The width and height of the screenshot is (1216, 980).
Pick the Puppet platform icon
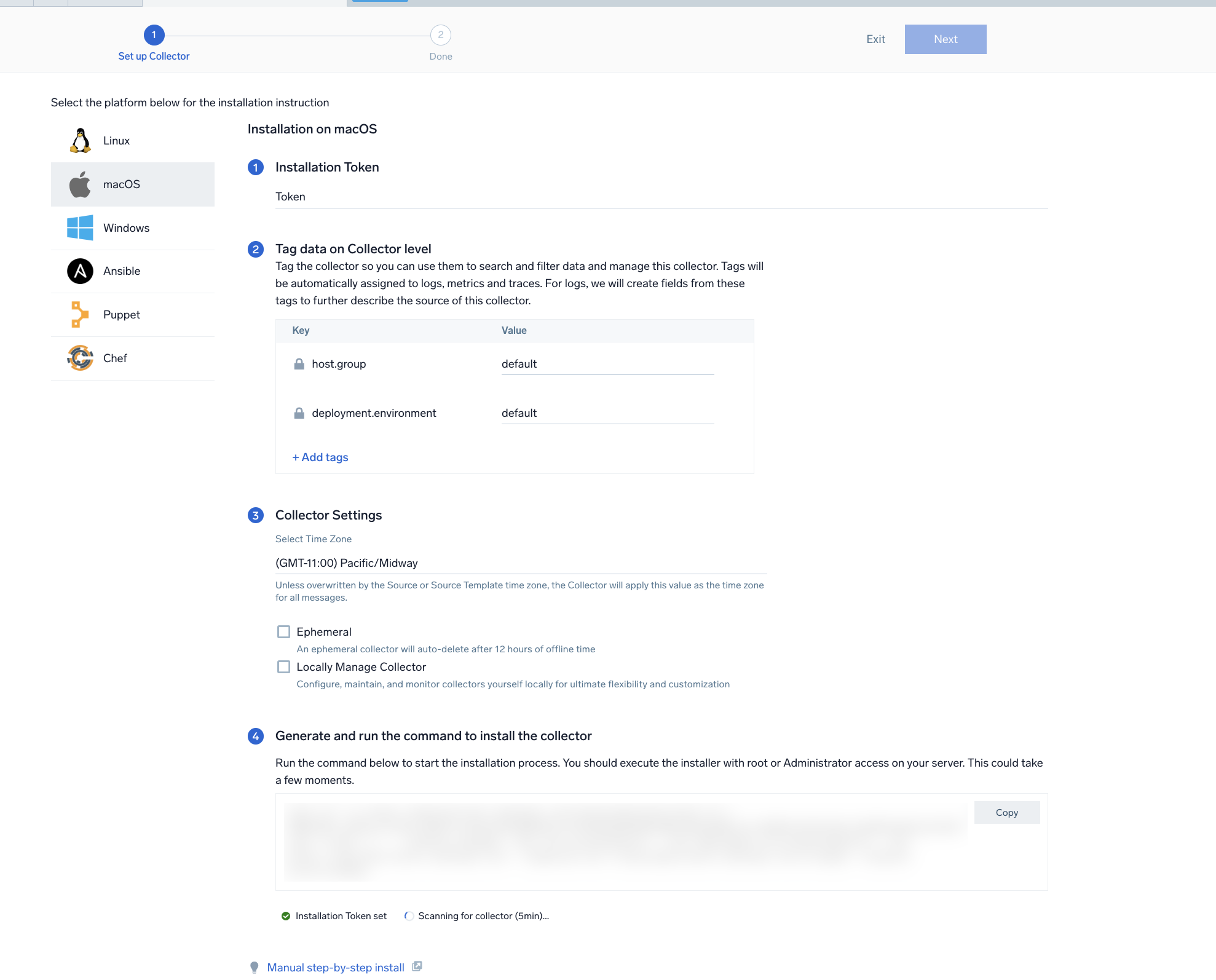[80, 315]
